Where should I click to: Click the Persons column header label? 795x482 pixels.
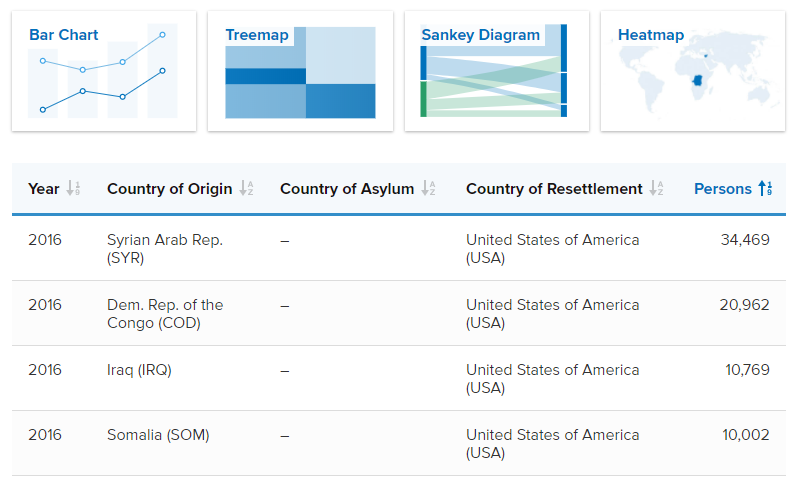(x=722, y=189)
